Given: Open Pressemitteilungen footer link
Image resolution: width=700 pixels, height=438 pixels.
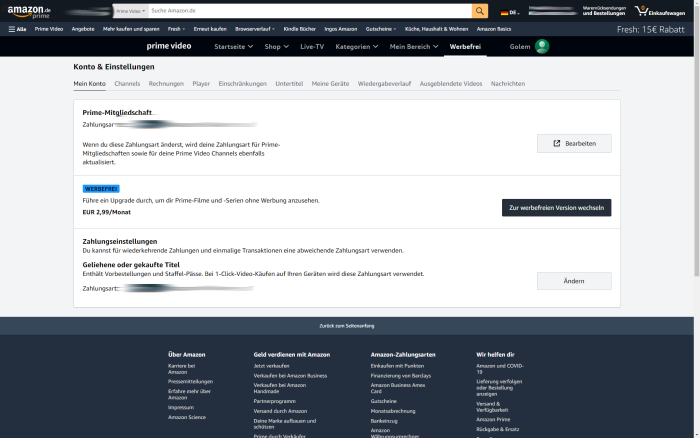Looking at the screenshot, I should pyautogui.click(x=190, y=381).
